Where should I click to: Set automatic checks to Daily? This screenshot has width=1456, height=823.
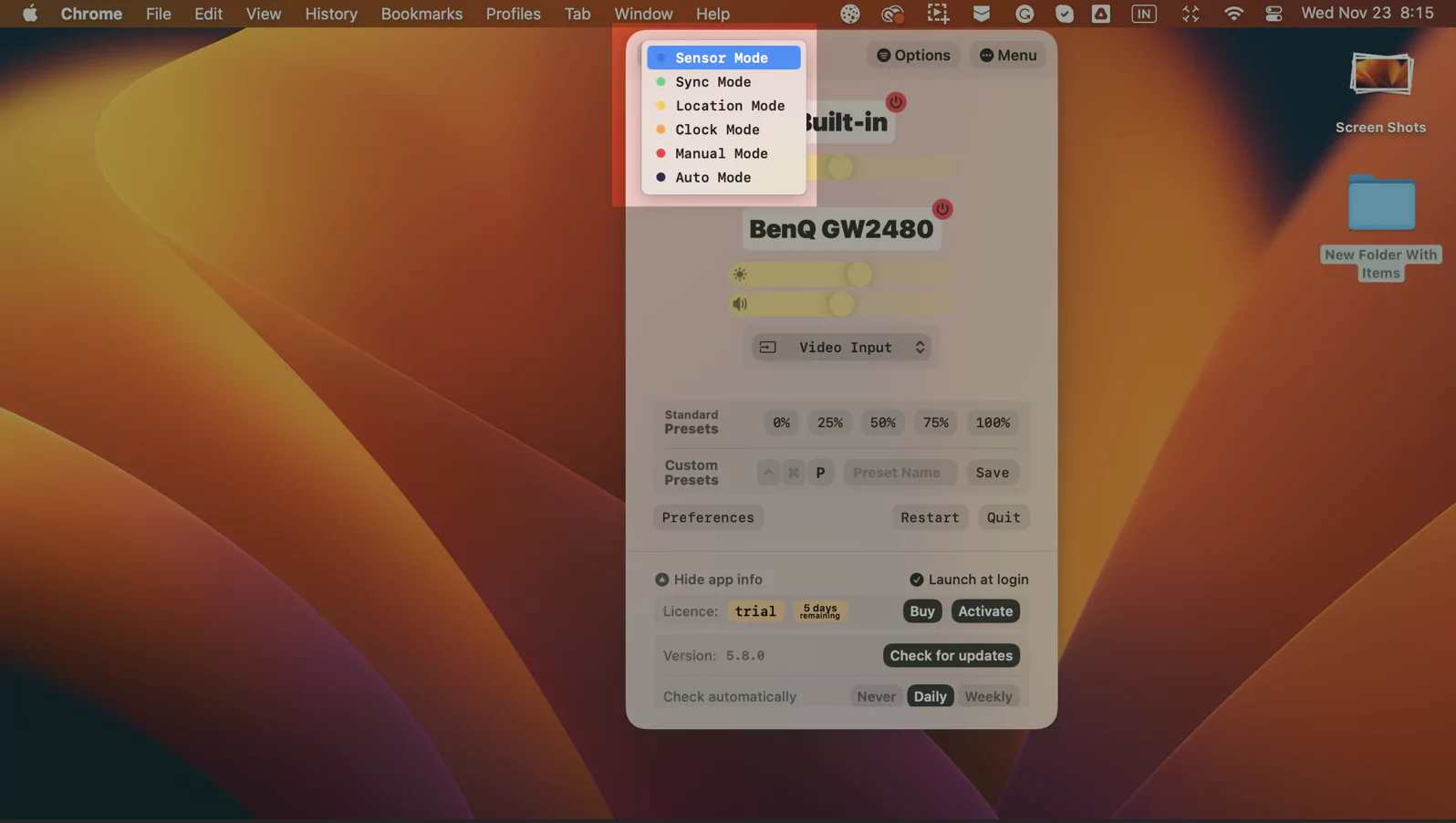pos(930,696)
